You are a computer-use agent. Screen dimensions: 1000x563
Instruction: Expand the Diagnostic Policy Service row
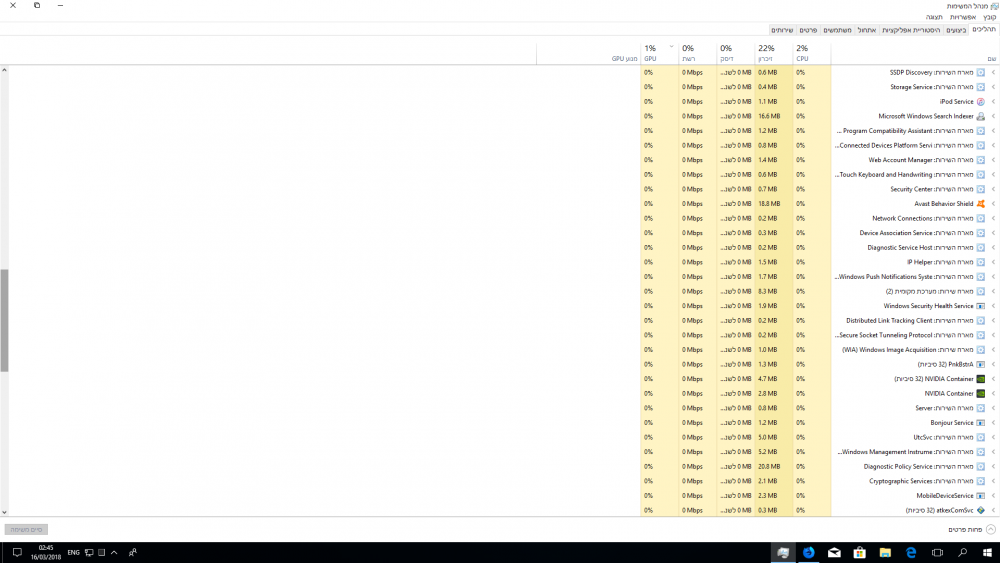click(993, 466)
